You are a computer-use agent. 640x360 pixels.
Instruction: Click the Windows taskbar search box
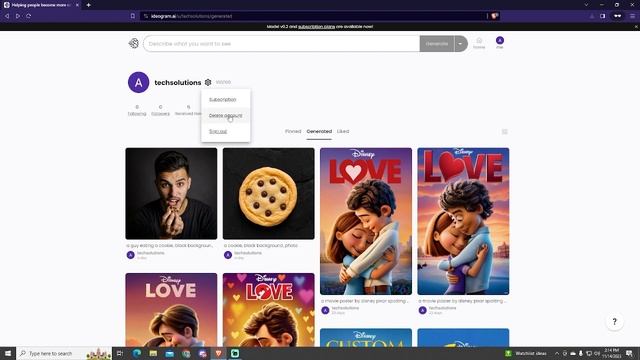tap(64, 353)
